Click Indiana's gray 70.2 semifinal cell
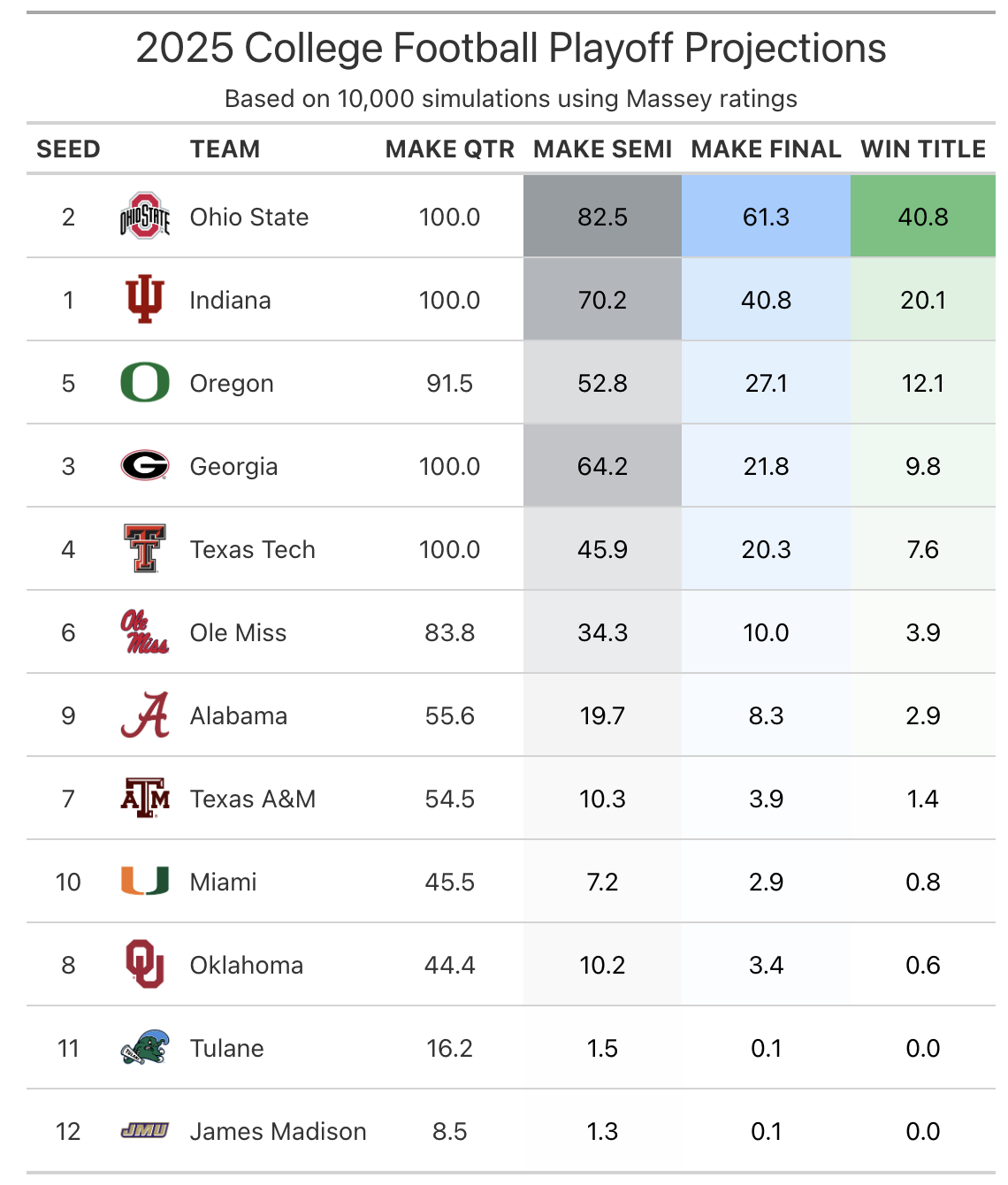This screenshot has width=1008, height=1185. pos(602,300)
